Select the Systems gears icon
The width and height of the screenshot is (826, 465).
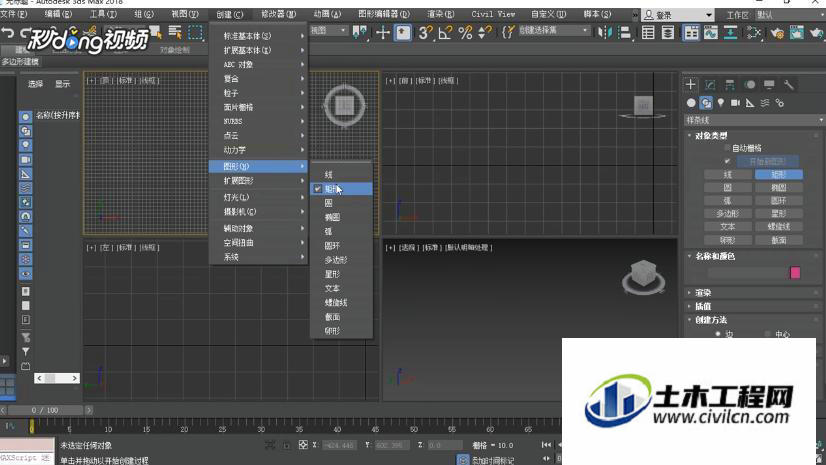click(780, 103)
